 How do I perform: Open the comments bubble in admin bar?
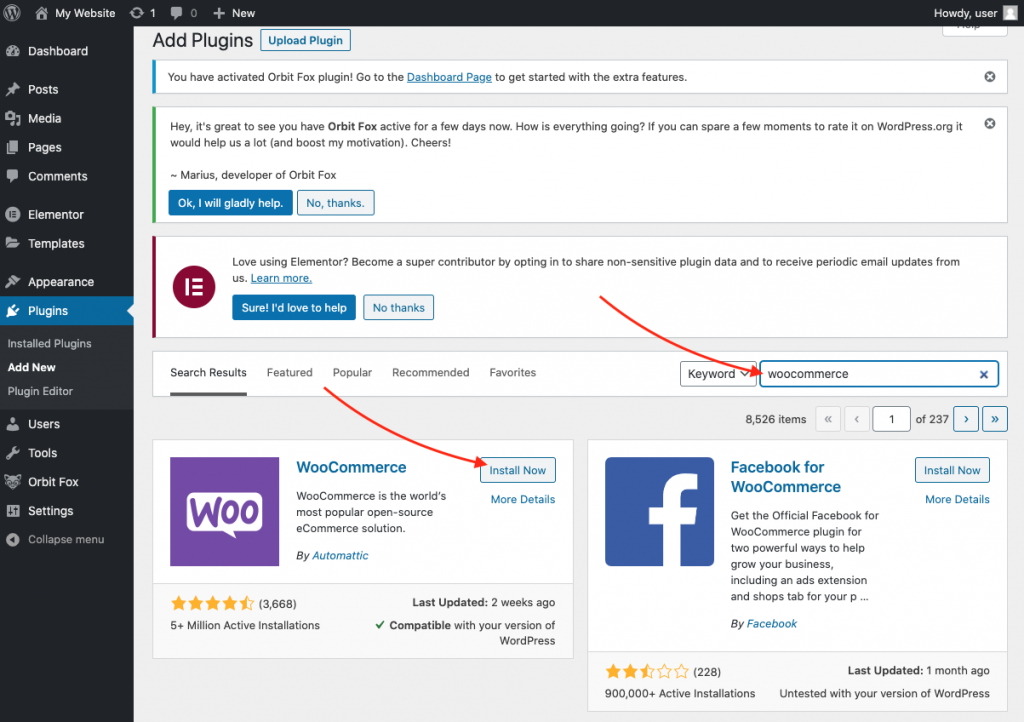pos(176,13)
